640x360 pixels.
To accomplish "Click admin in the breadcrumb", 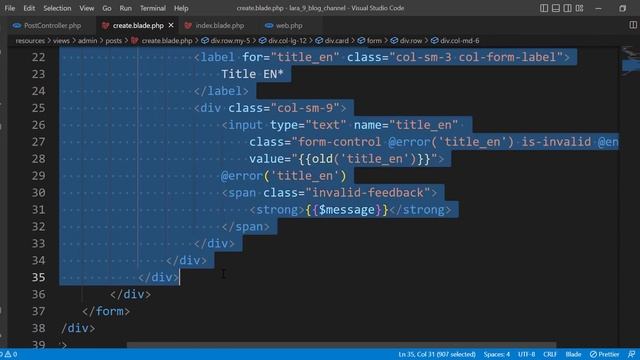I will pyautogui.click(x=87, y=41).
